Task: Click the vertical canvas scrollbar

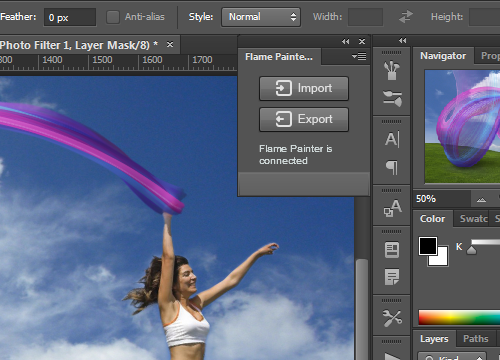Action: (362, 309)
